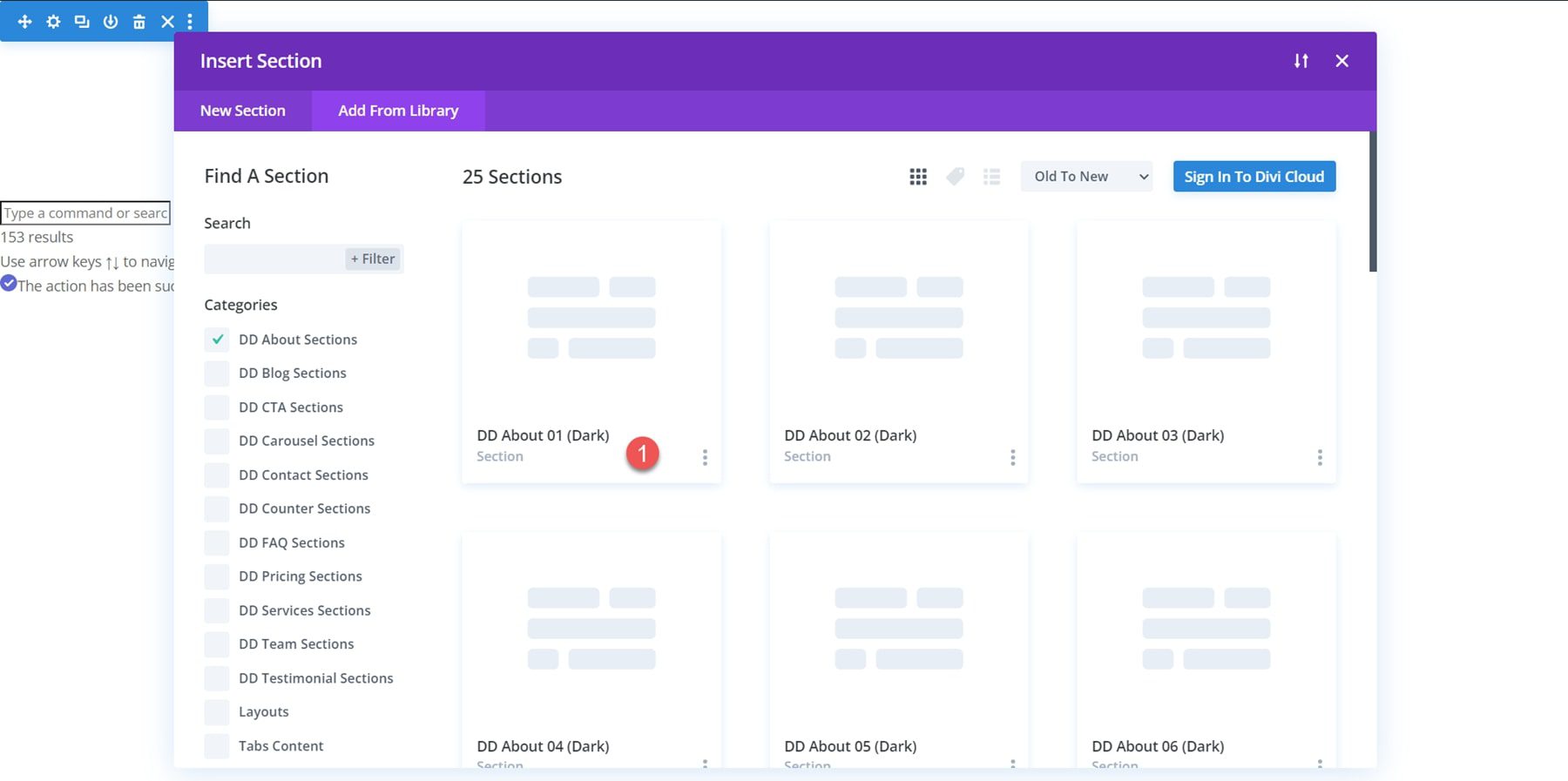The height and width of the screenshot is (781, 1568).
Task: Click the sort arrows icon in modal header
Action: [x=1301, y=61]
